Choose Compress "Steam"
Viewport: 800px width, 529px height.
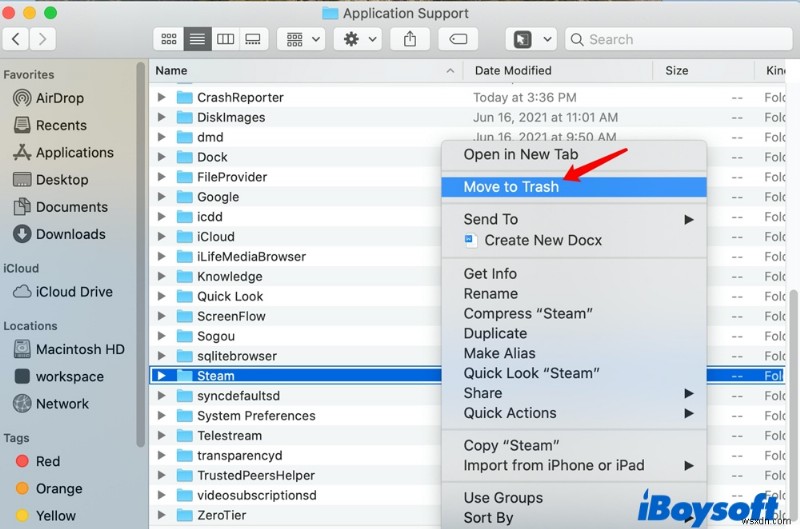point(574,314)
